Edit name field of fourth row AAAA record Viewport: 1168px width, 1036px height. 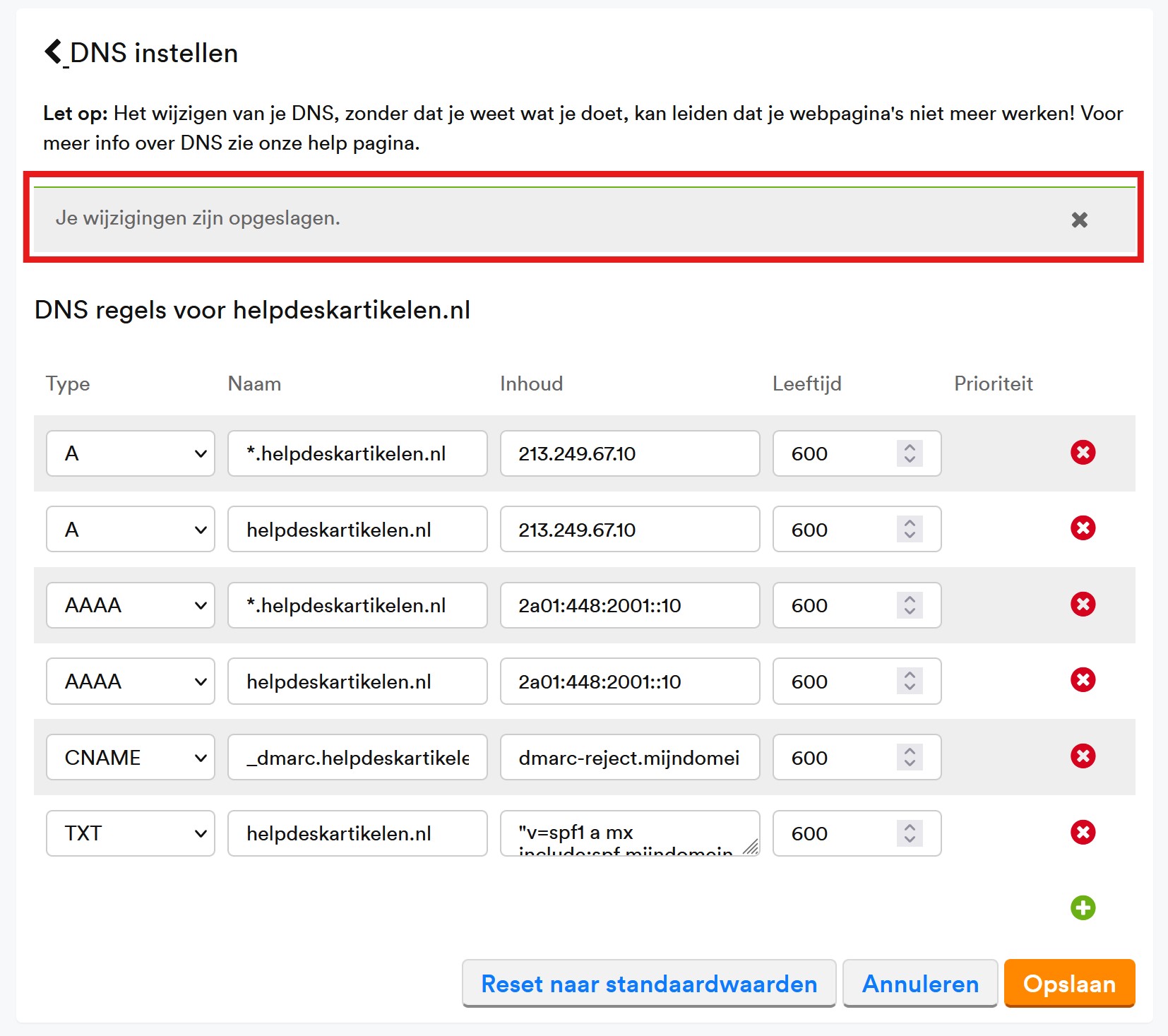pyautogui.click(x=357, y=681)
